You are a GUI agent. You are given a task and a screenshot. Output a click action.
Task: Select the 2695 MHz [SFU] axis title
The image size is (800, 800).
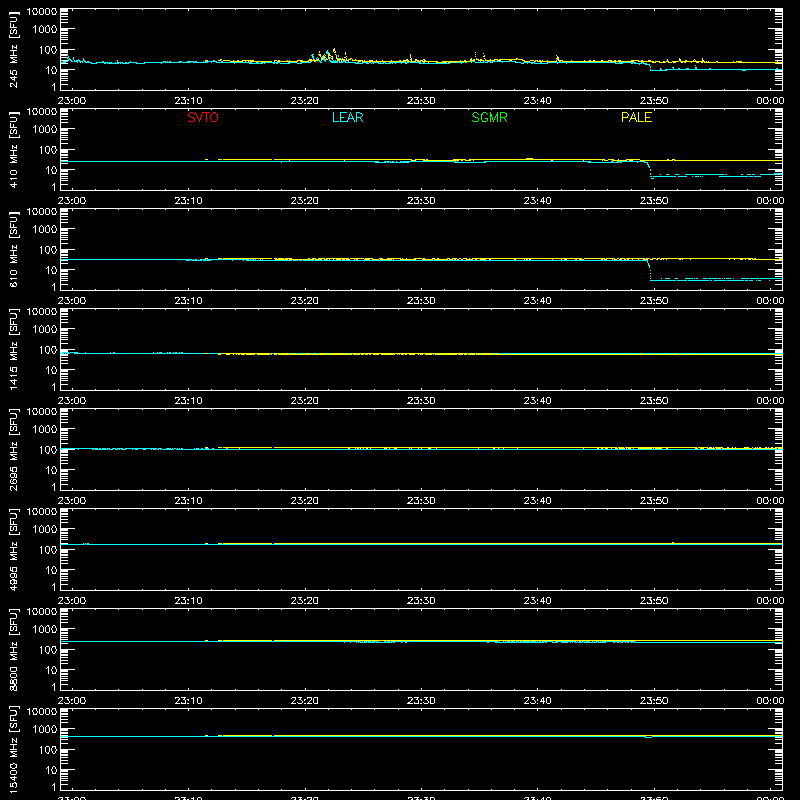13,449
